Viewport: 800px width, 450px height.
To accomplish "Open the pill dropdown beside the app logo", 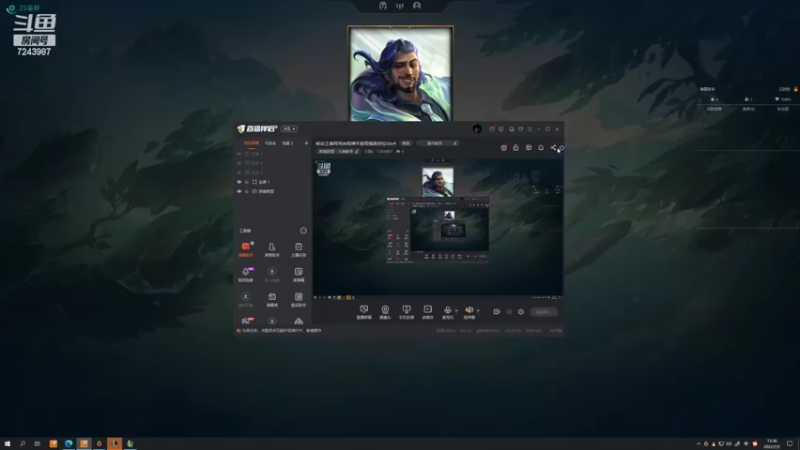I will (x=289, y=129).
